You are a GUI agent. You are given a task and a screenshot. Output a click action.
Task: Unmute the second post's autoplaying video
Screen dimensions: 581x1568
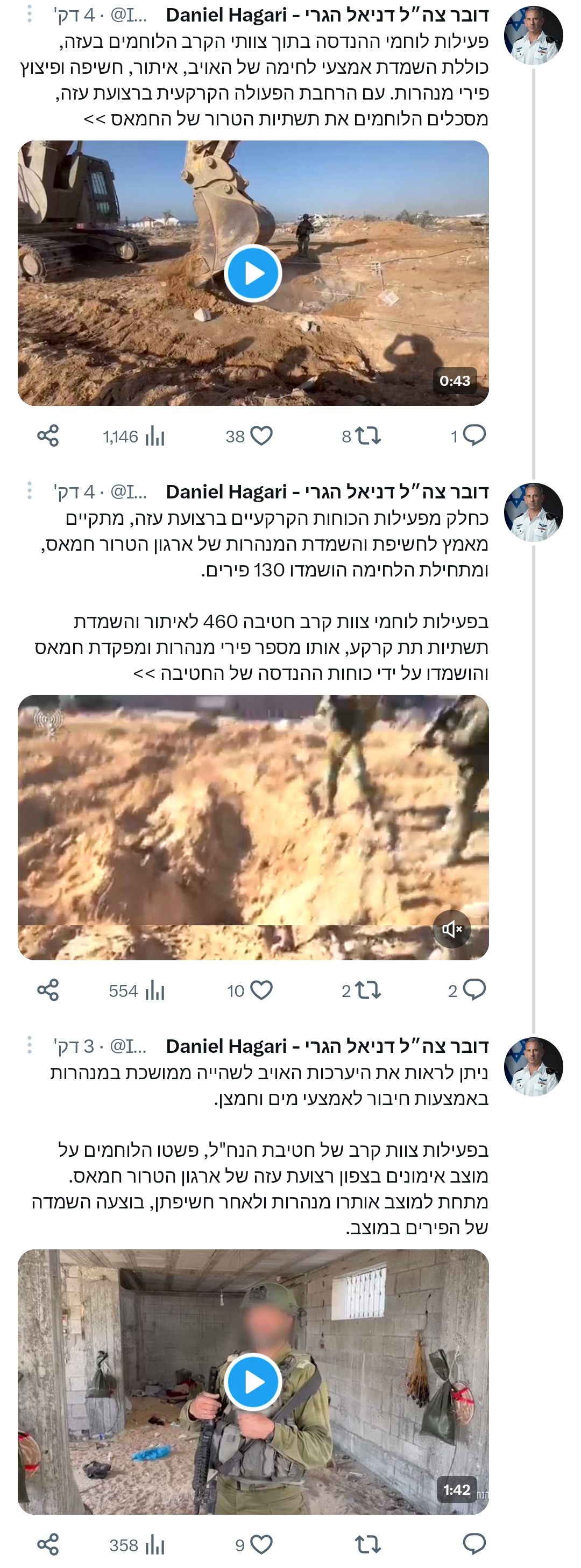451,929
